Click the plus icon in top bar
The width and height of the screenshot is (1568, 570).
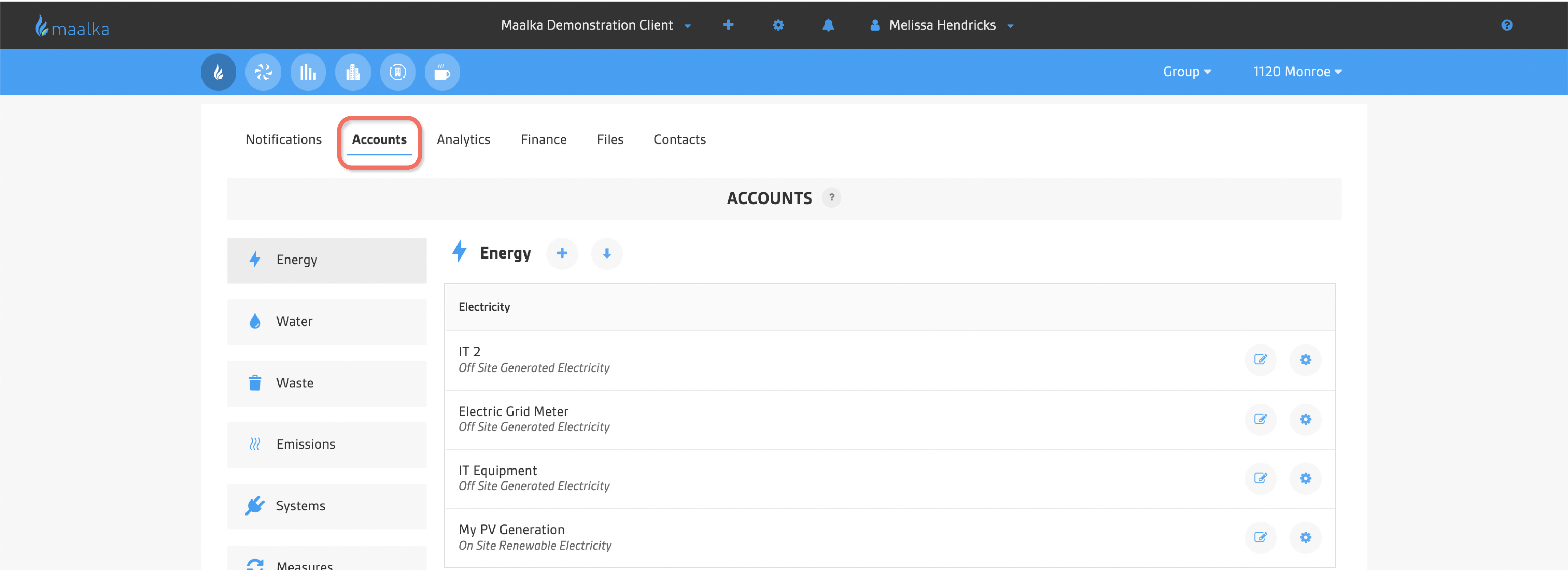point(728,25)
